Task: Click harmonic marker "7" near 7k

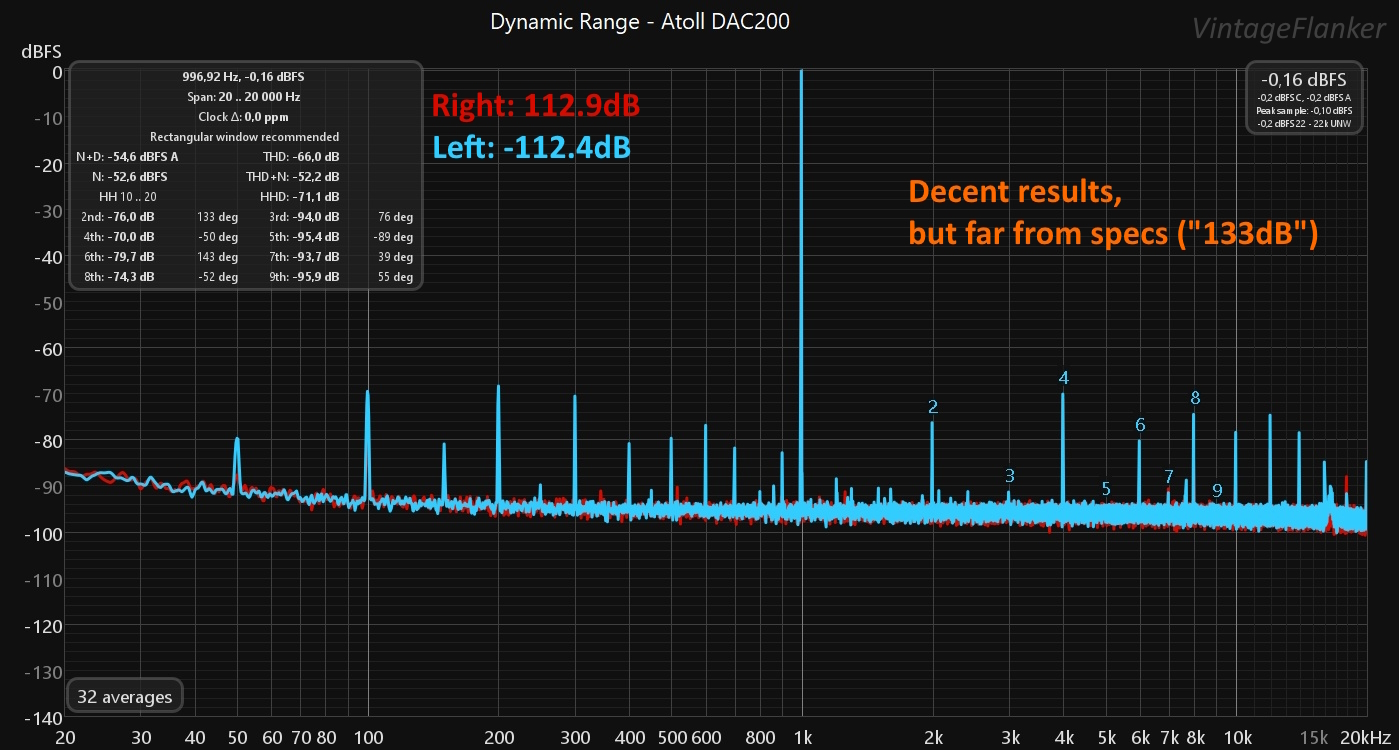Action: click(x=1169, y=476)
